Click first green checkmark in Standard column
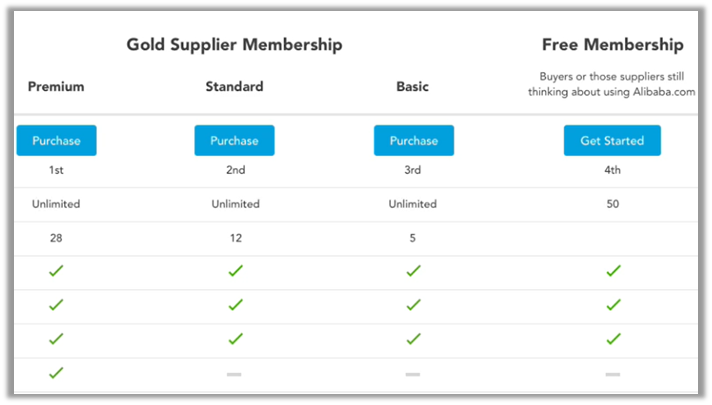712x405 pixels. [235, 271]
